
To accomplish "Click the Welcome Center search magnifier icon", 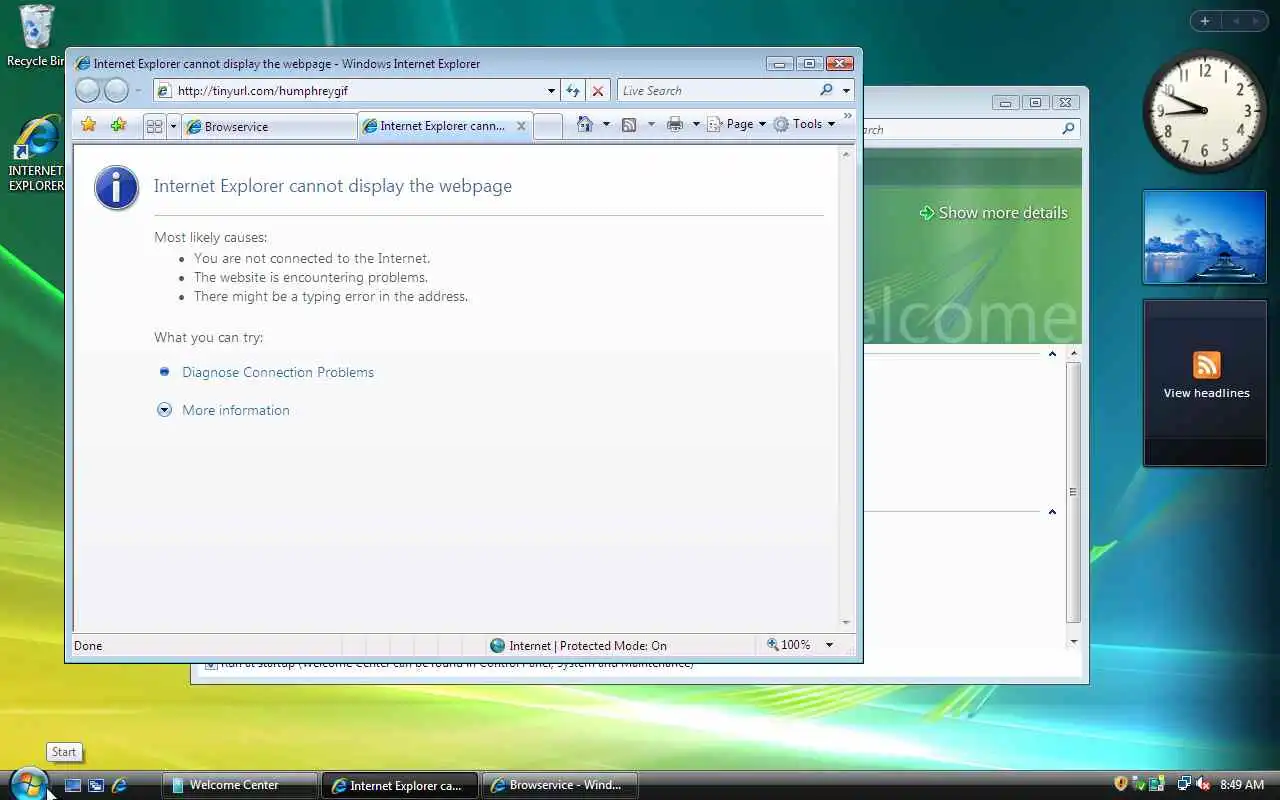I will tap(1068, 129).
